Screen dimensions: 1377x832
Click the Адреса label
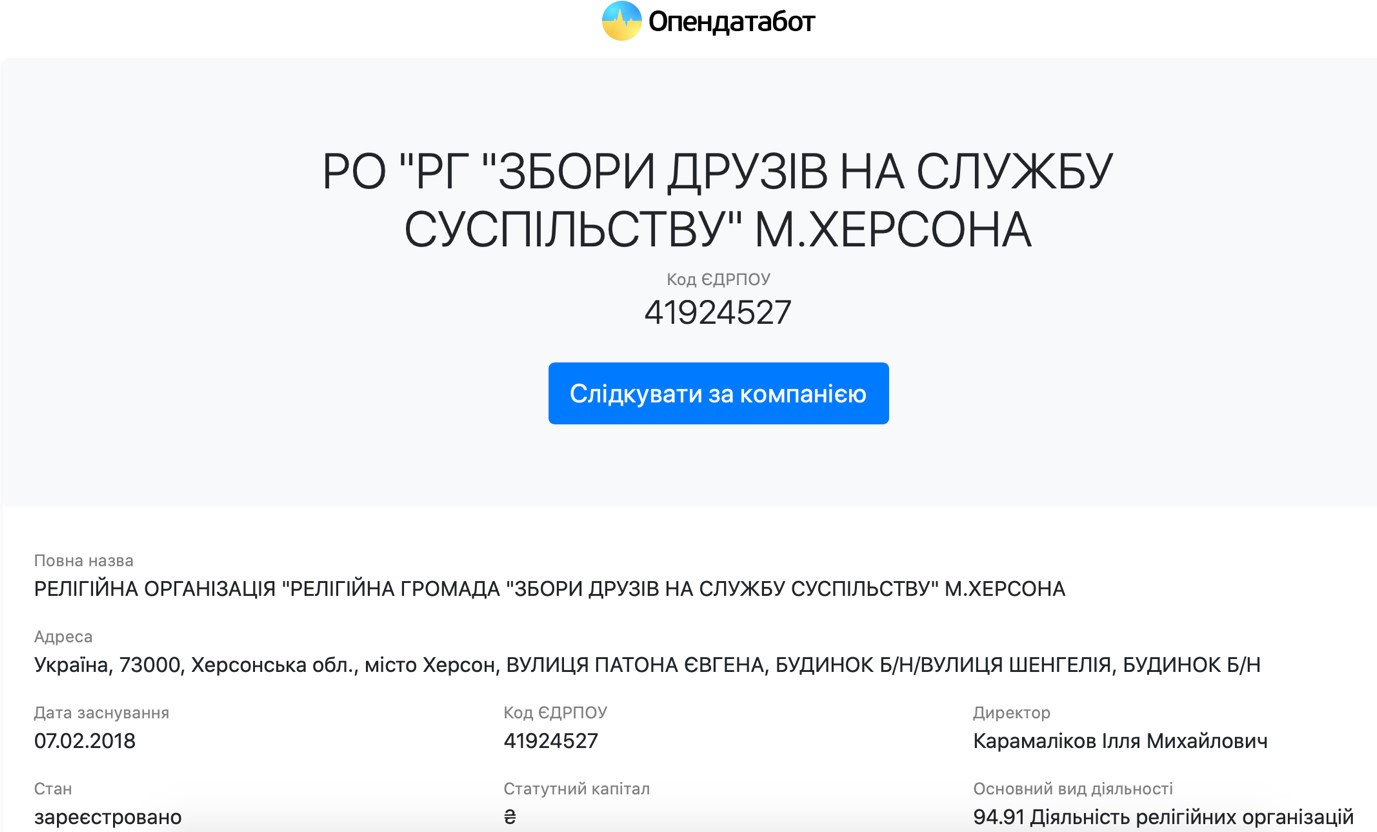[63, 637]
